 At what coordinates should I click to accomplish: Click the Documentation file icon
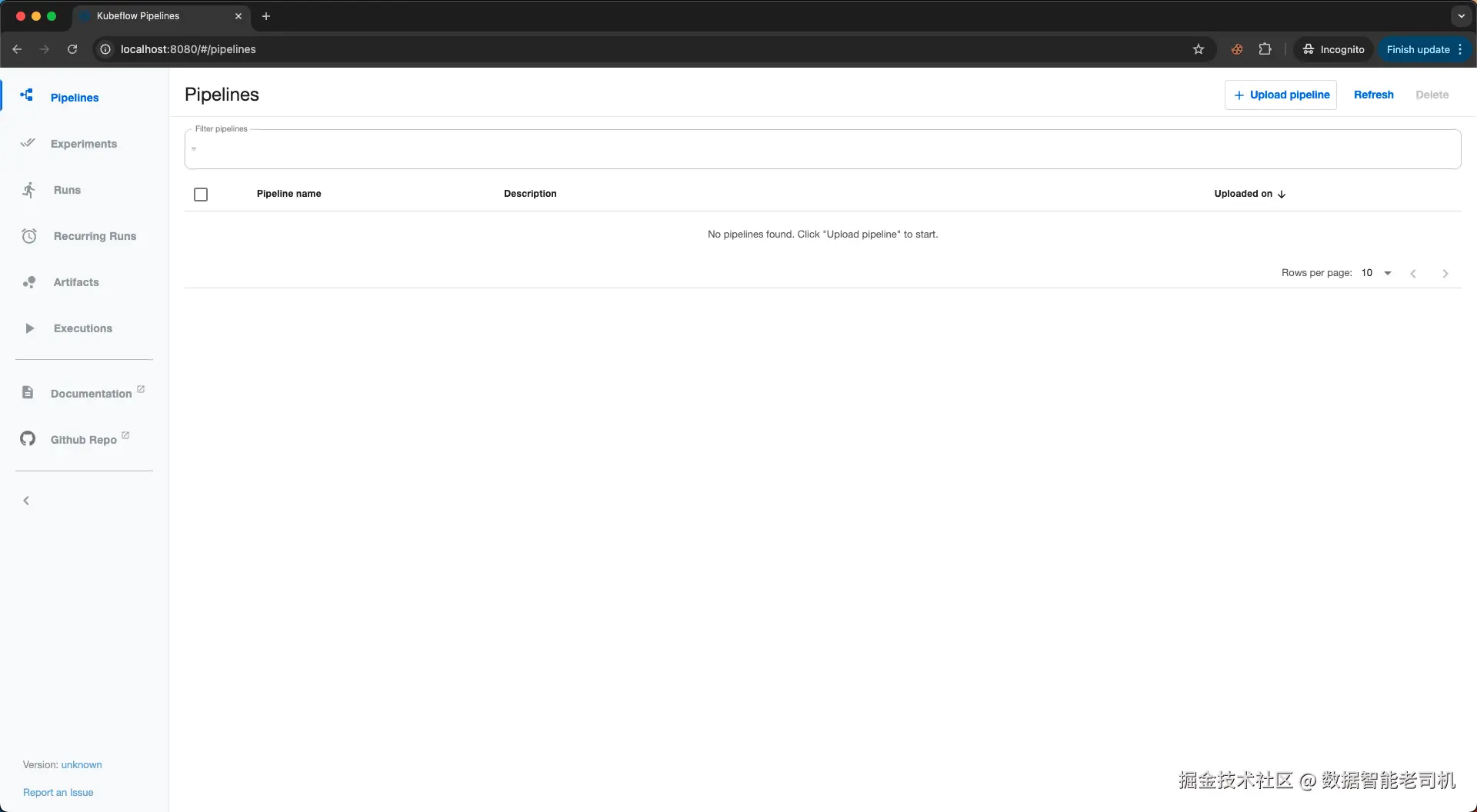(28, 392)
